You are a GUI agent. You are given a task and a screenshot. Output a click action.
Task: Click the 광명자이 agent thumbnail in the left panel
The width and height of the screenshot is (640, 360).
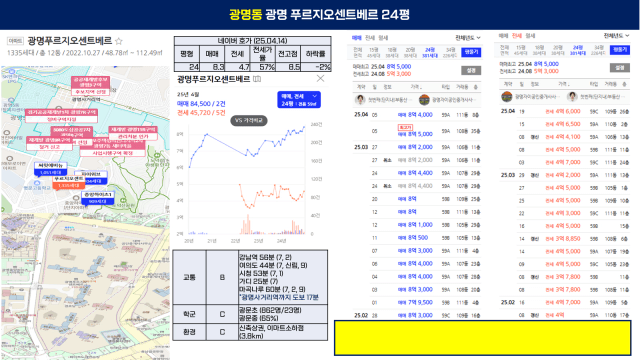[x=424, y=100]
